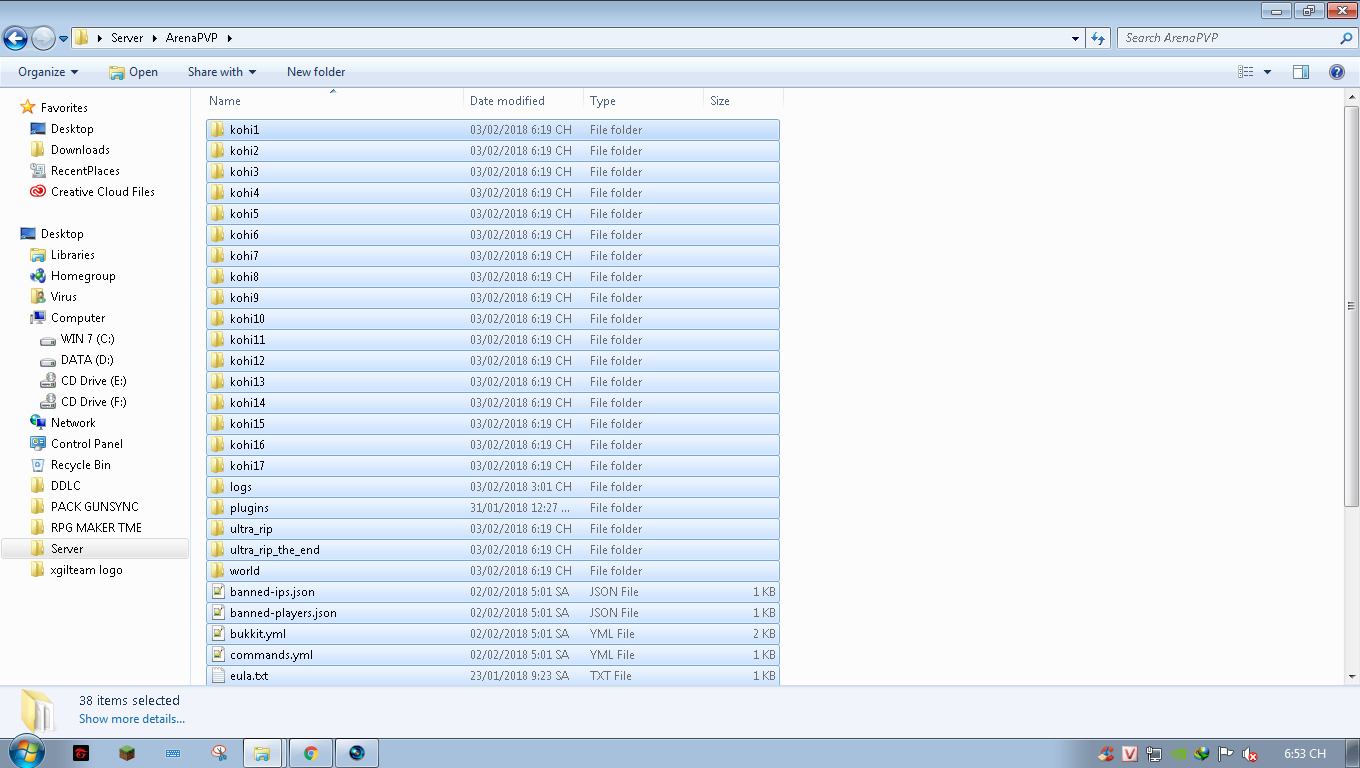Open Google Chrome from the taskbar
Viewport: 1360px width, 768px height.
click(311, 753)
